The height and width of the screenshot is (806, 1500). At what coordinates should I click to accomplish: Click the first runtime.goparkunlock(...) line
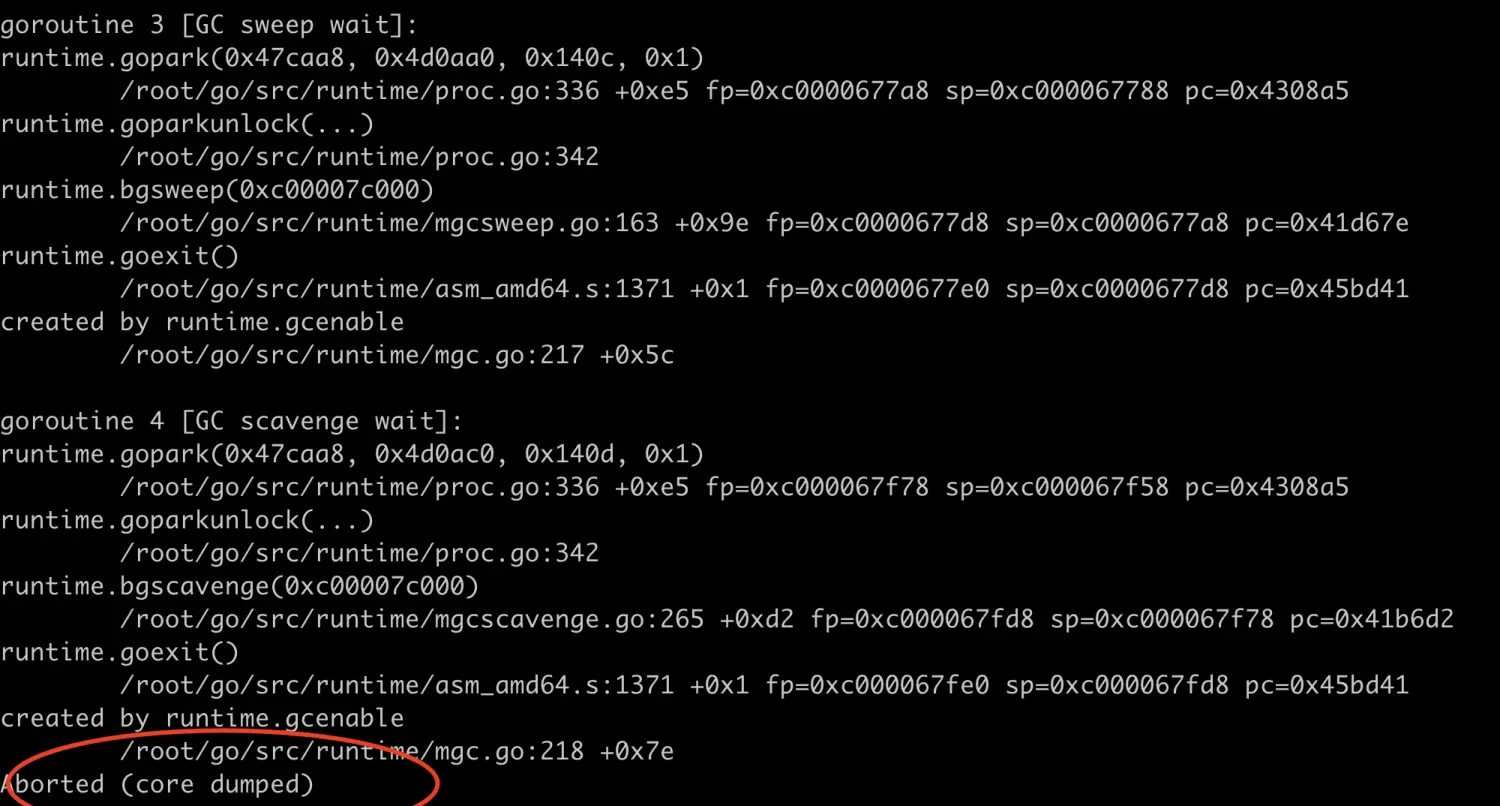point(187,124)
